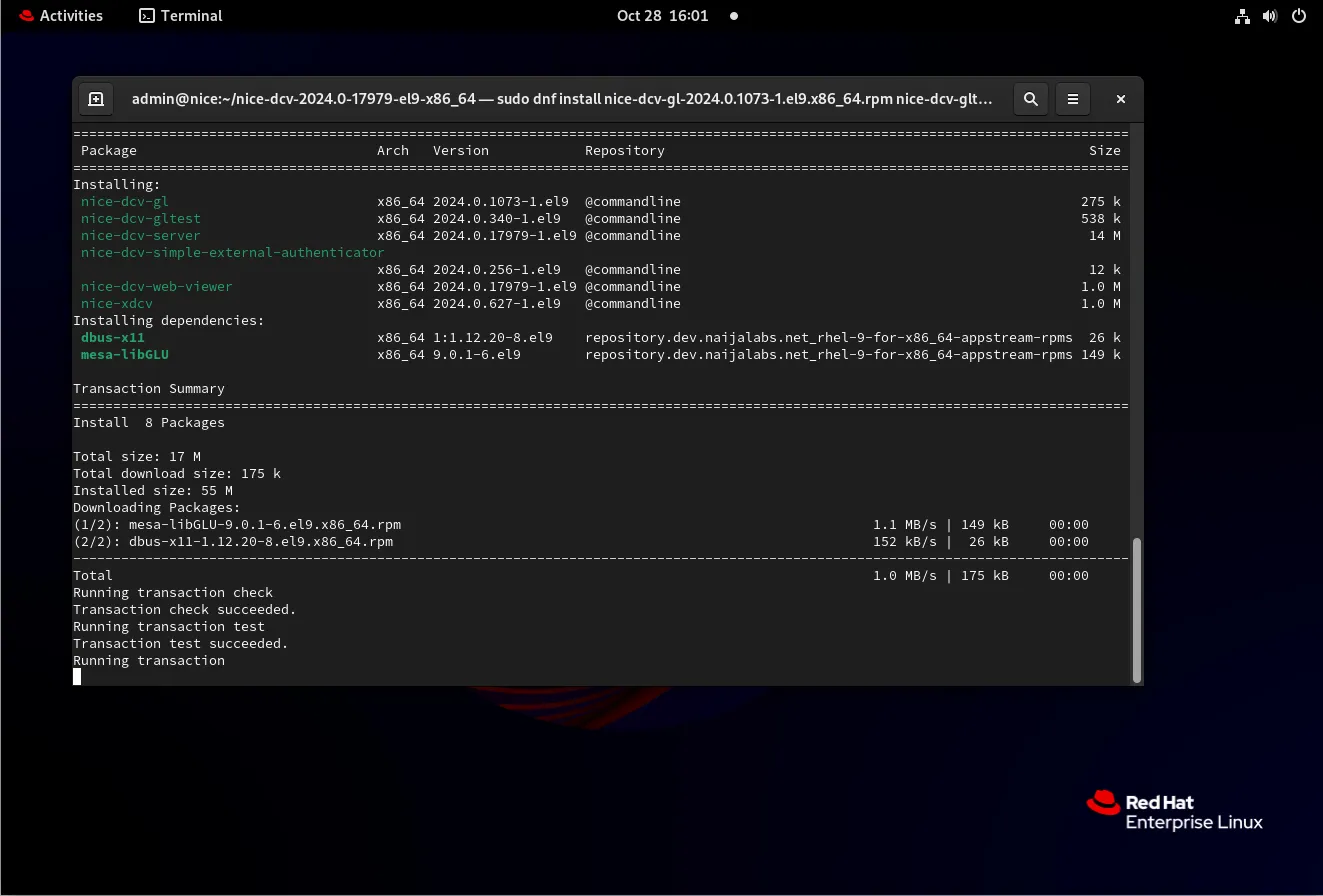The height and width of the screenshot is (896, 1323).
Task: Open a new terminal tab
Action: click(x=96, y=99)
